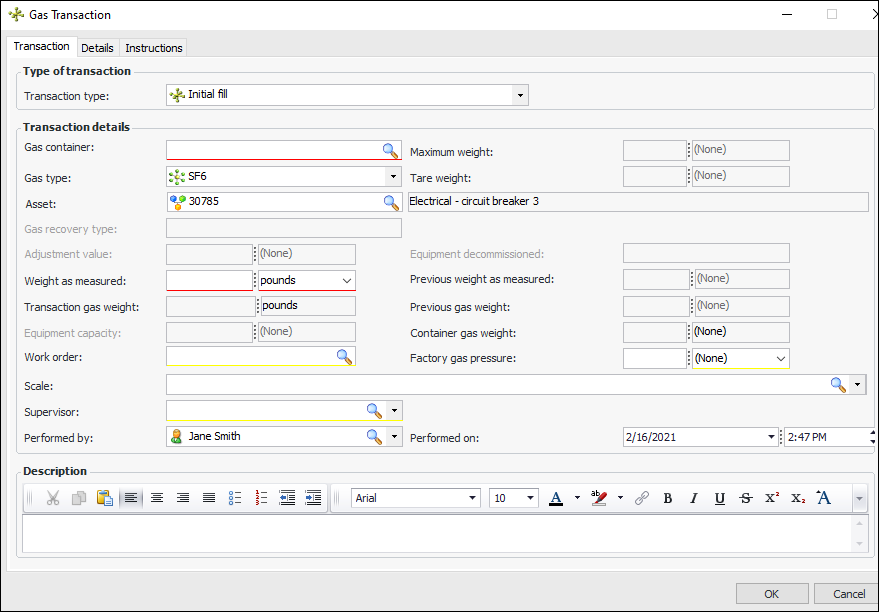
Task: Toggle bold formatting
Action: 667,498
